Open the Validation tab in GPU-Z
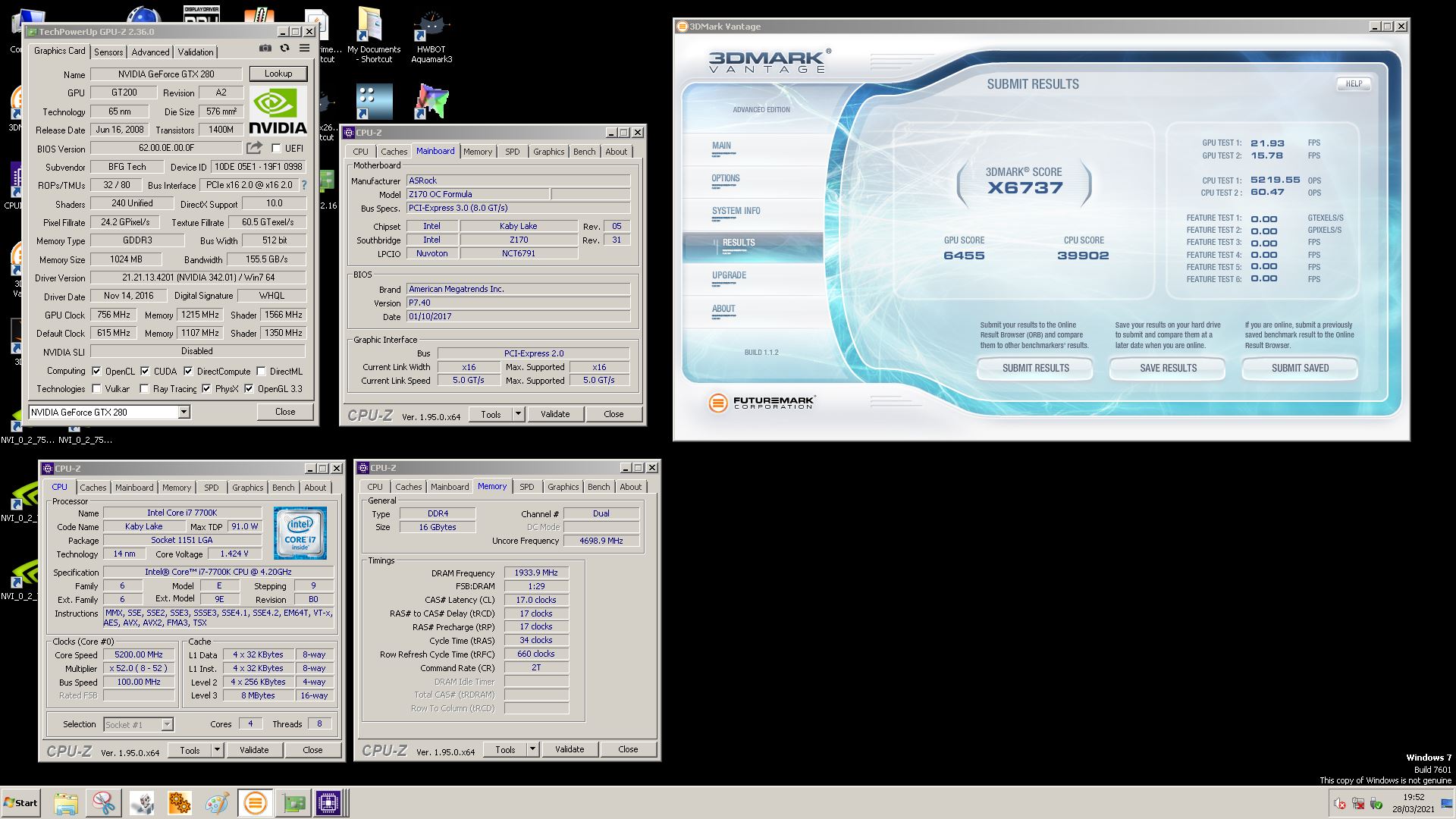Screen dimensions: 1456x819 tap(196, 52)
